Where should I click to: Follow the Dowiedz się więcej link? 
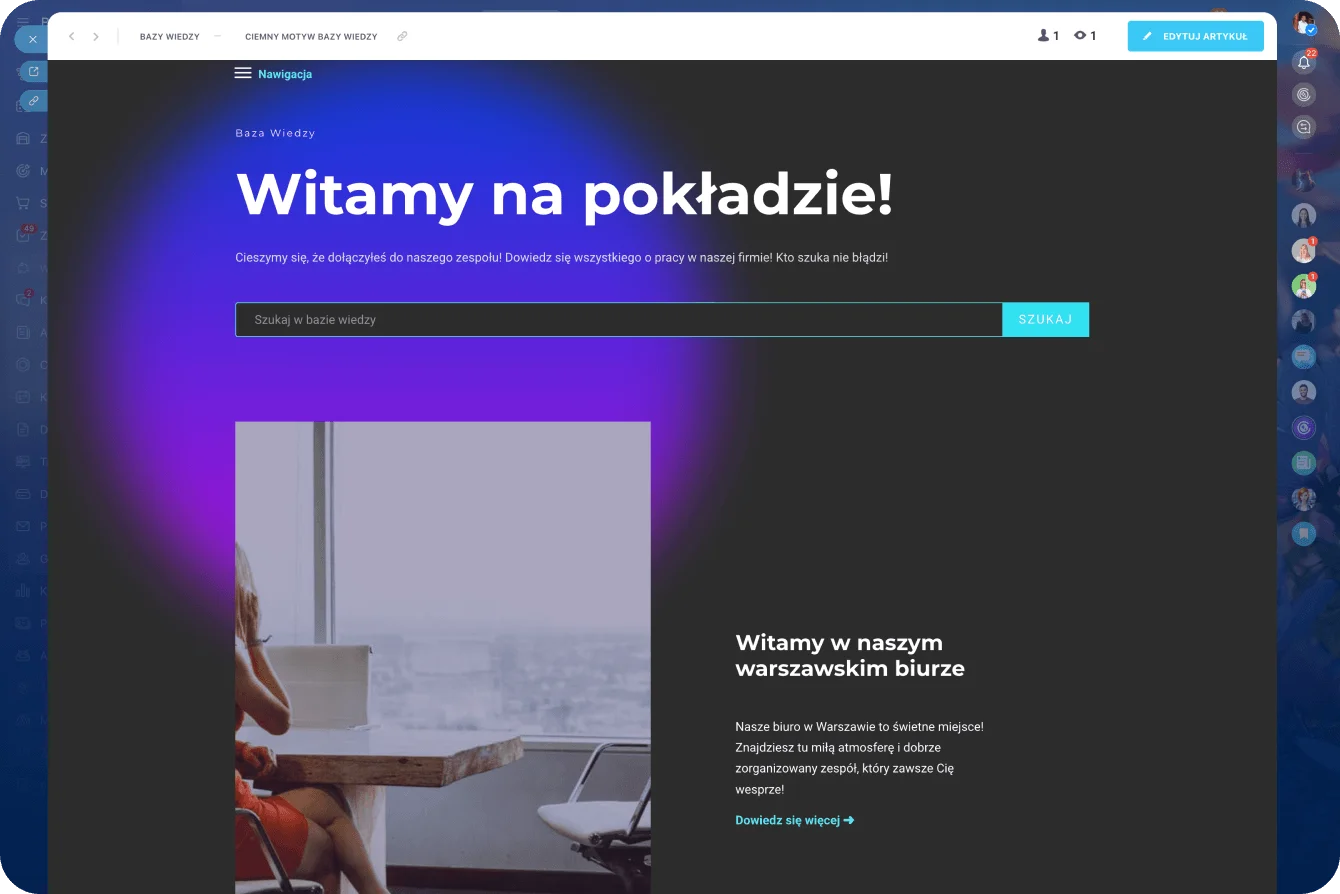[794, 820]
